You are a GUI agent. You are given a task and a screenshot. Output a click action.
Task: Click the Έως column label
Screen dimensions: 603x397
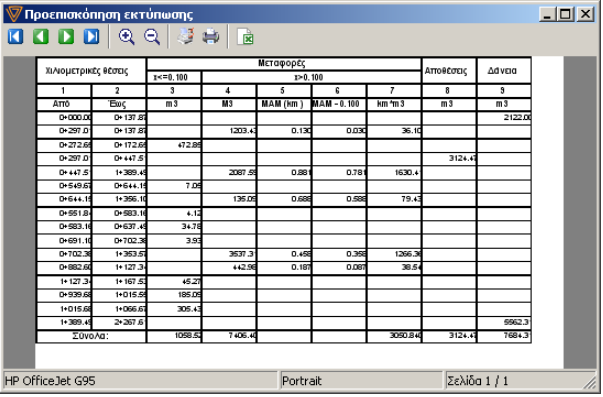click(117, 104)
